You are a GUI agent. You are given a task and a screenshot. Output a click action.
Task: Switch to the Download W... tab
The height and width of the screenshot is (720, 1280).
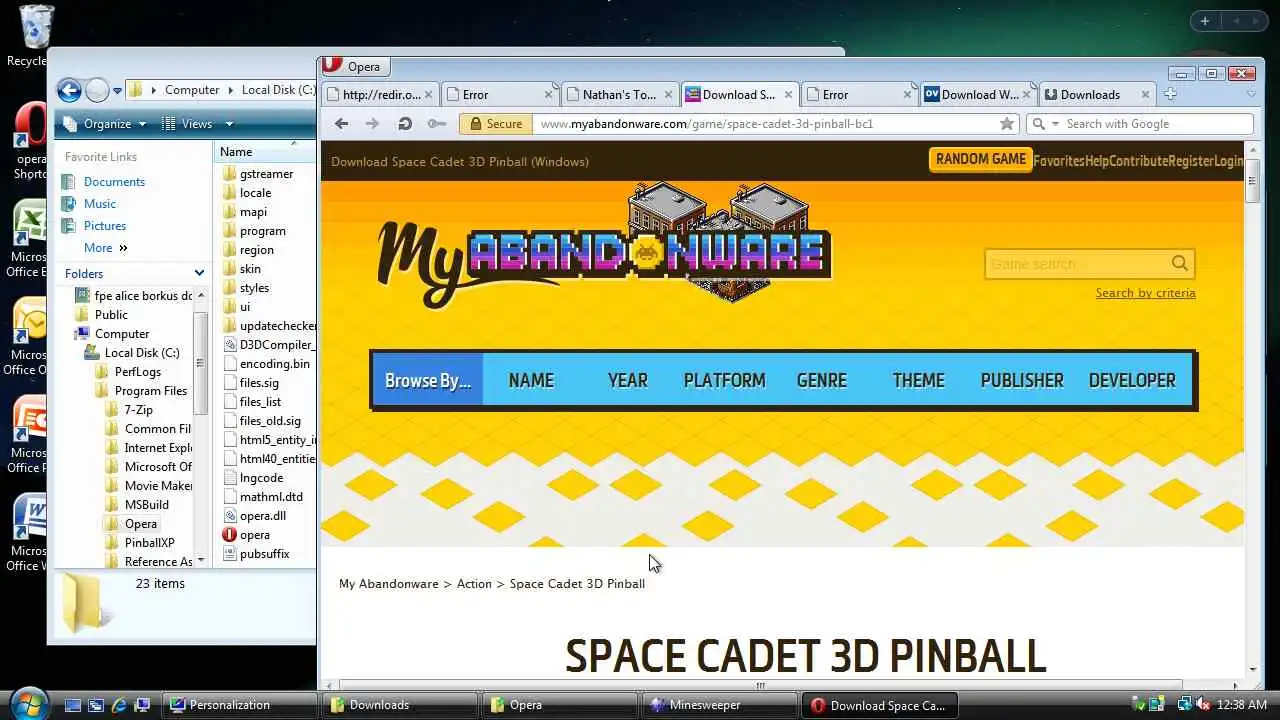[x=978, y=95]
